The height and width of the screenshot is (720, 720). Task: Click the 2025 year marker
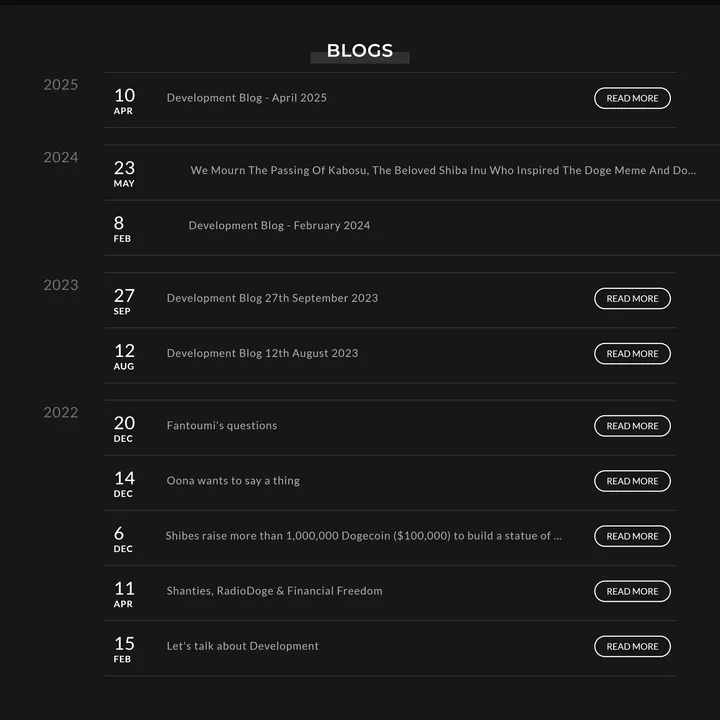tap(60, 85)
